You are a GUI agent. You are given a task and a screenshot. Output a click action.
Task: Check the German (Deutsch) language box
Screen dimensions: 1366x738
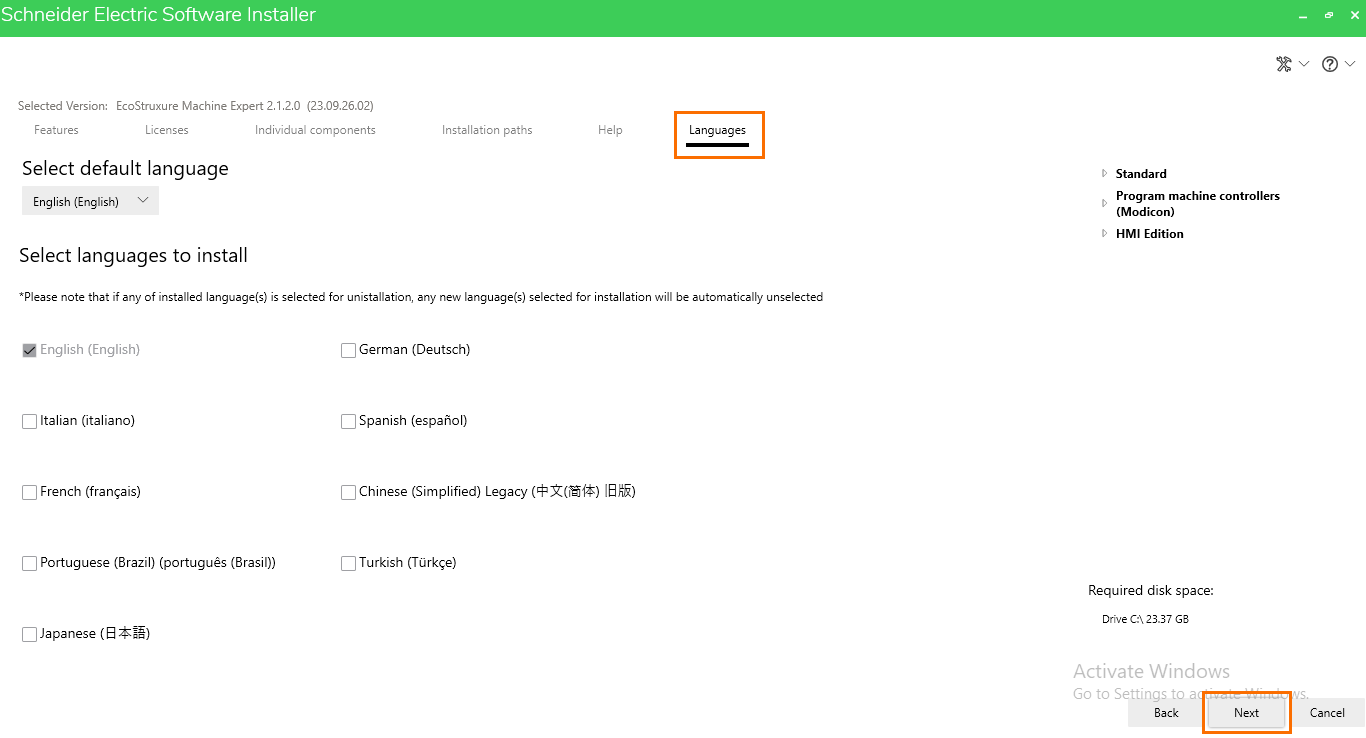pos(348,351)
